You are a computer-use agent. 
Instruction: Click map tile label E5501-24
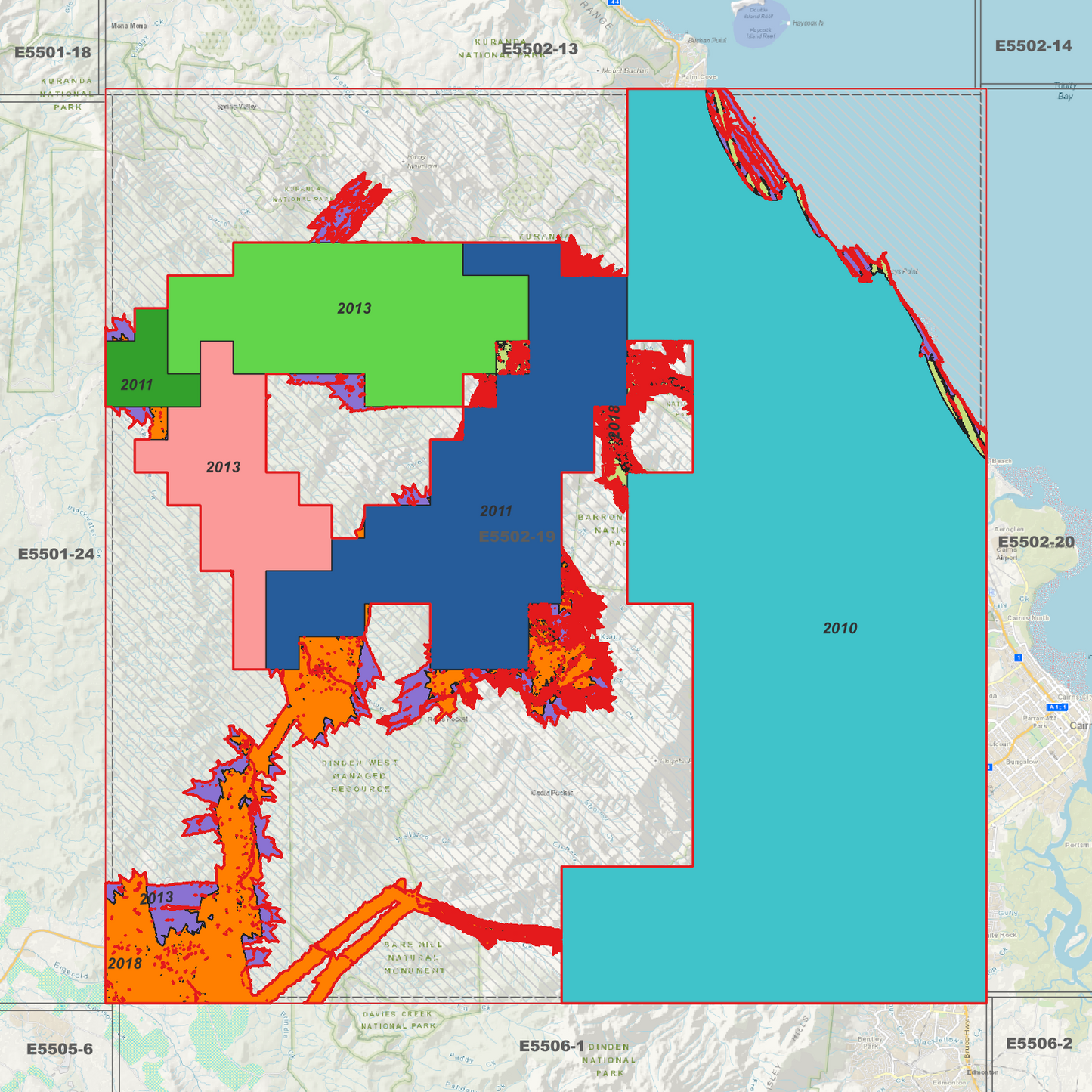click(56, 554)
